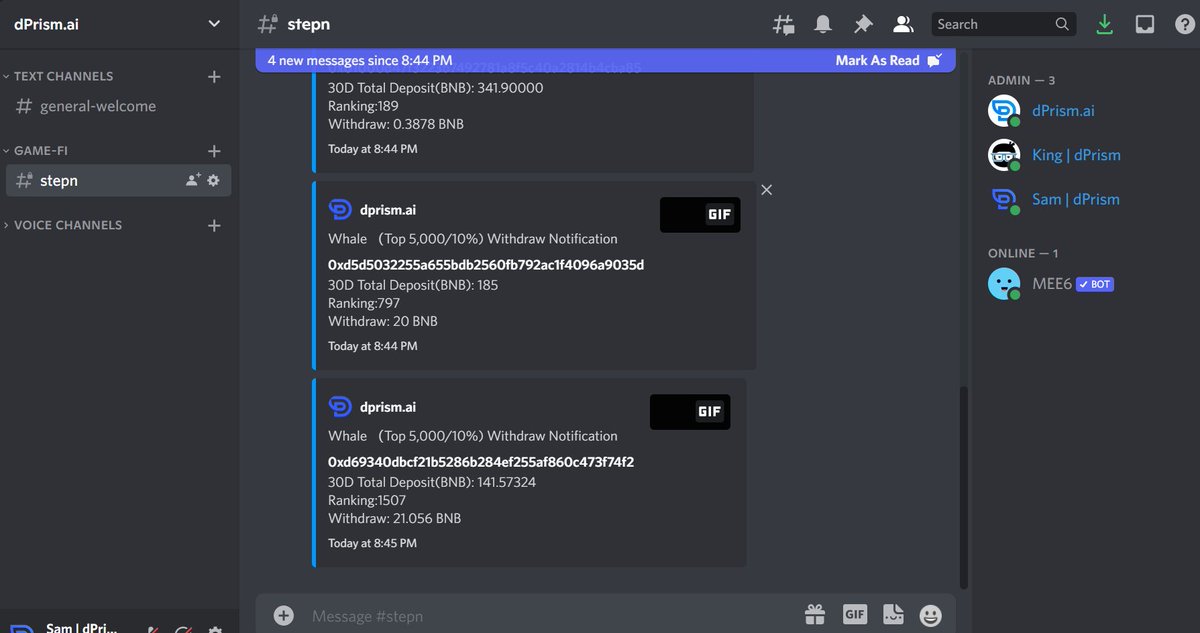Click dprism.ai author name in Ranking:797 embed
Screen dimensions: 1200x633
point(387,210)
